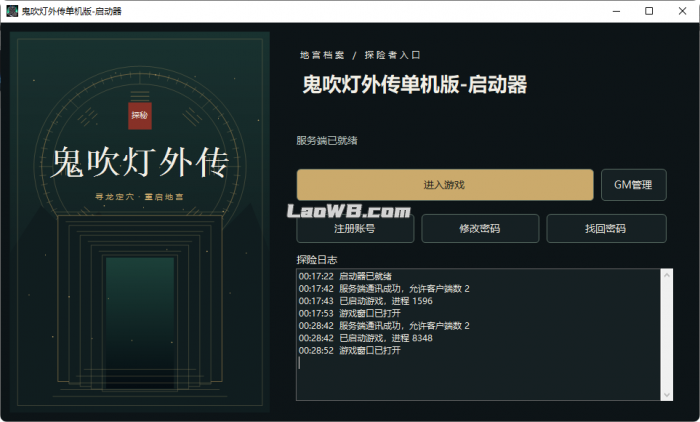
Task: Click the log scrollbar down arrow
Action: point(667,395)
